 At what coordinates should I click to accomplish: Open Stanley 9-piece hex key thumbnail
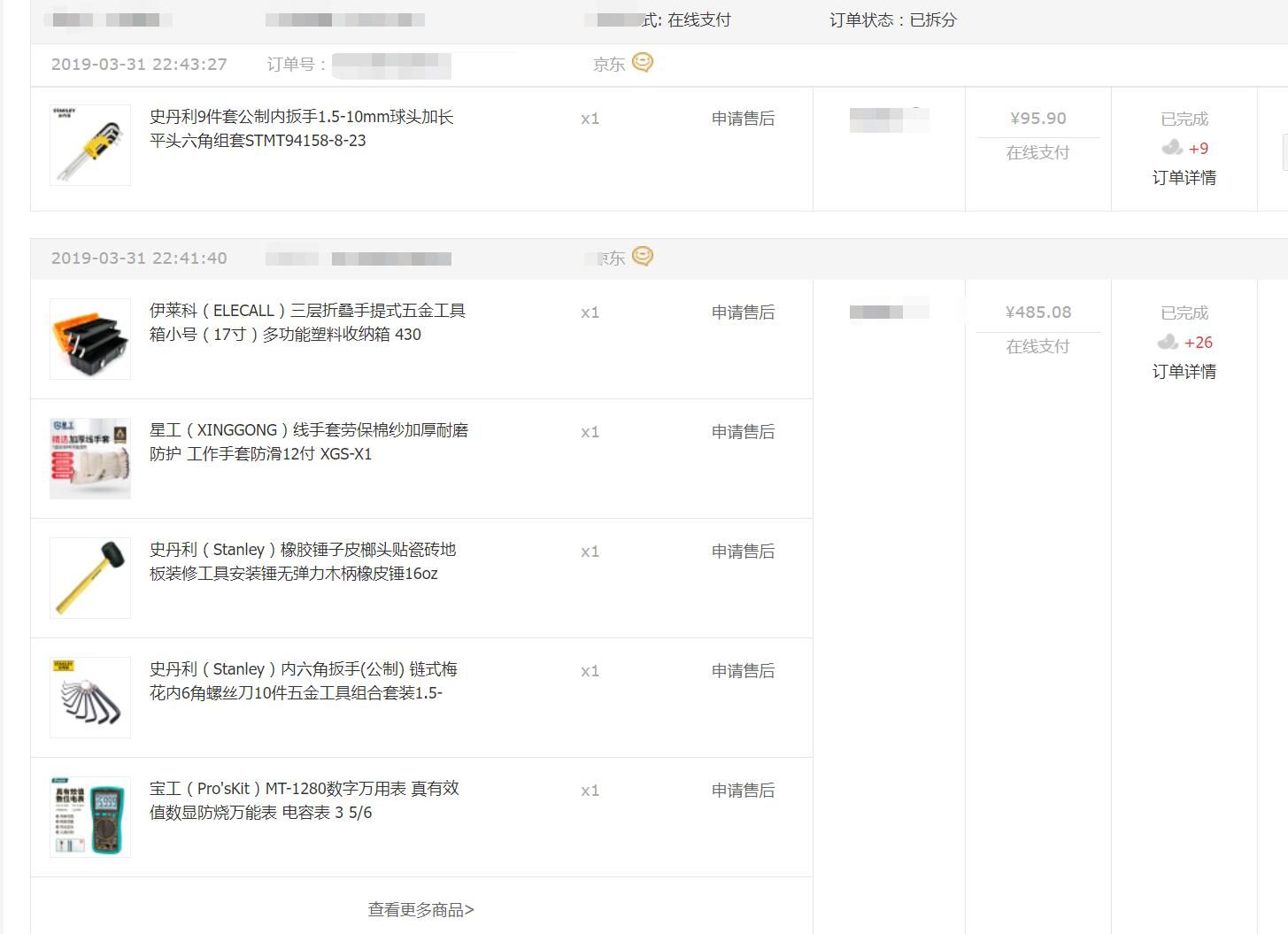[90, 145]
